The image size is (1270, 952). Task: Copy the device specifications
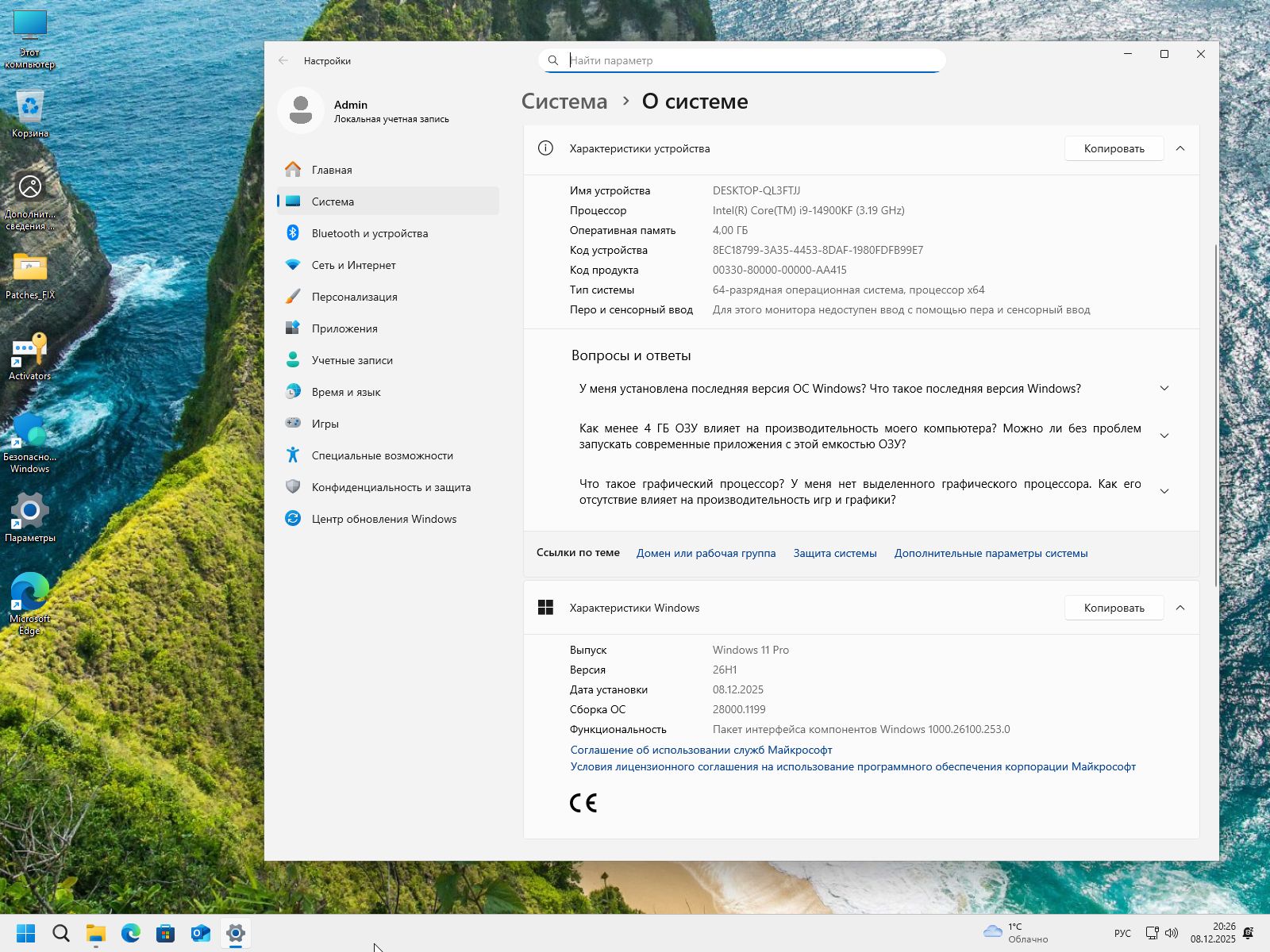(1114, 148)
